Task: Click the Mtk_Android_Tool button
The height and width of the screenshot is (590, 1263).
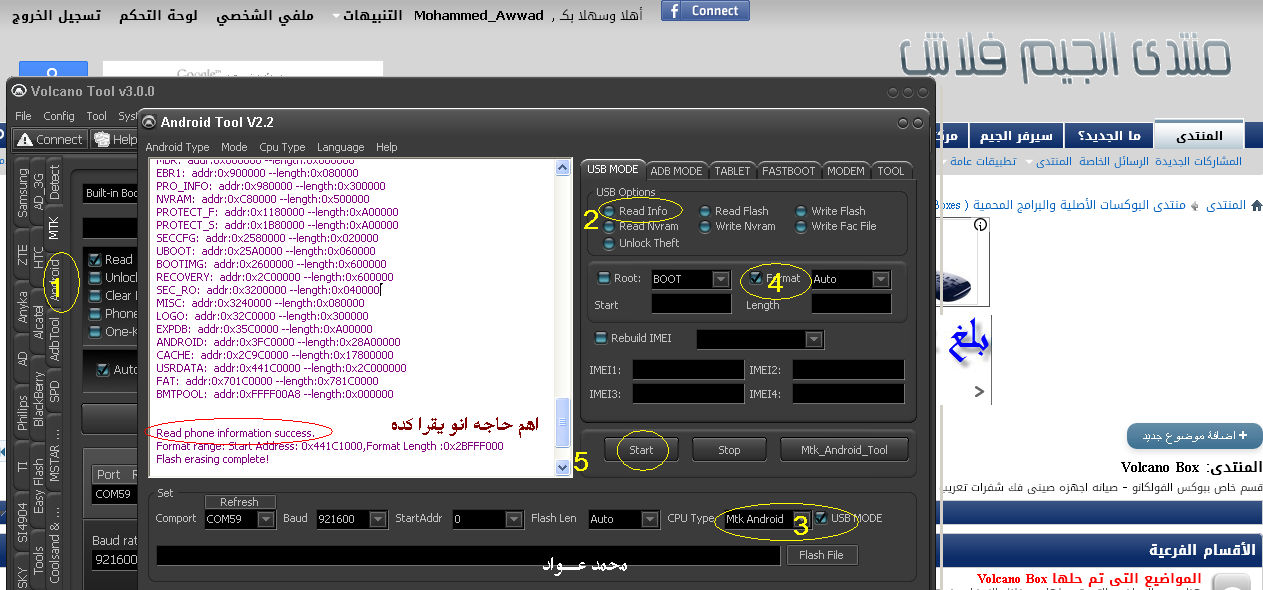Action: point(844,450)
